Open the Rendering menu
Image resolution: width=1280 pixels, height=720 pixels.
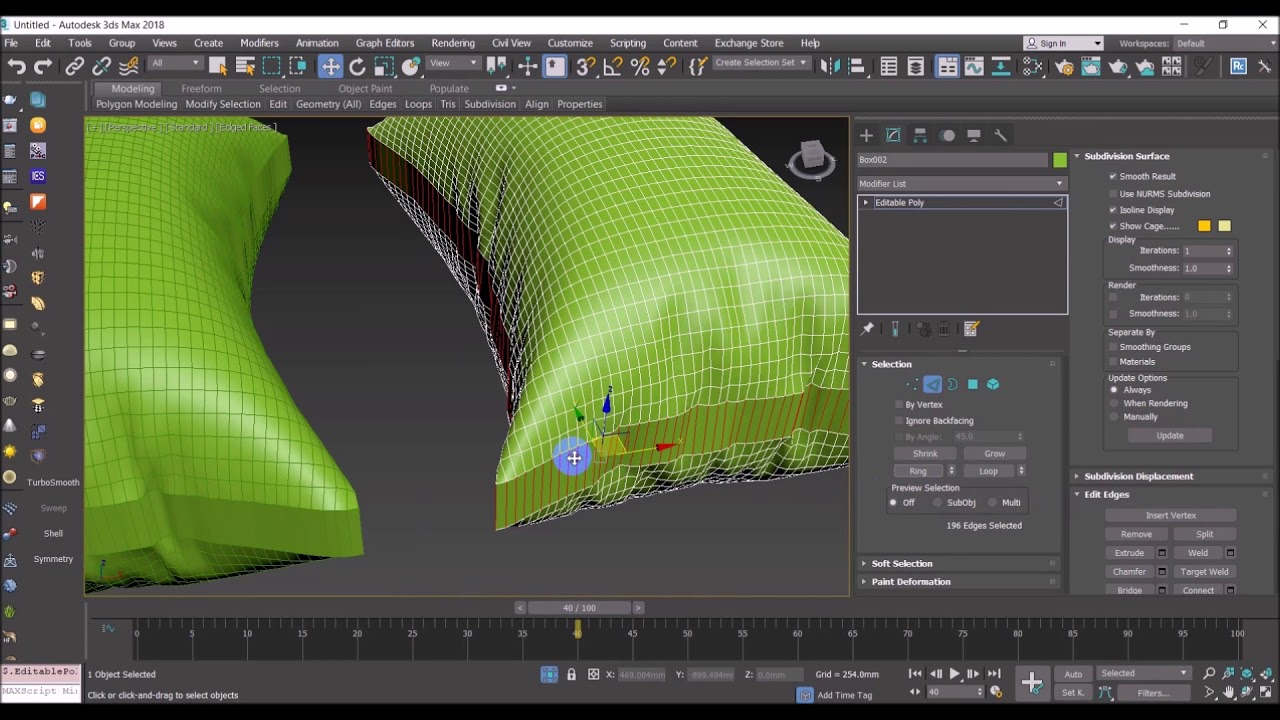coord(453,43)
